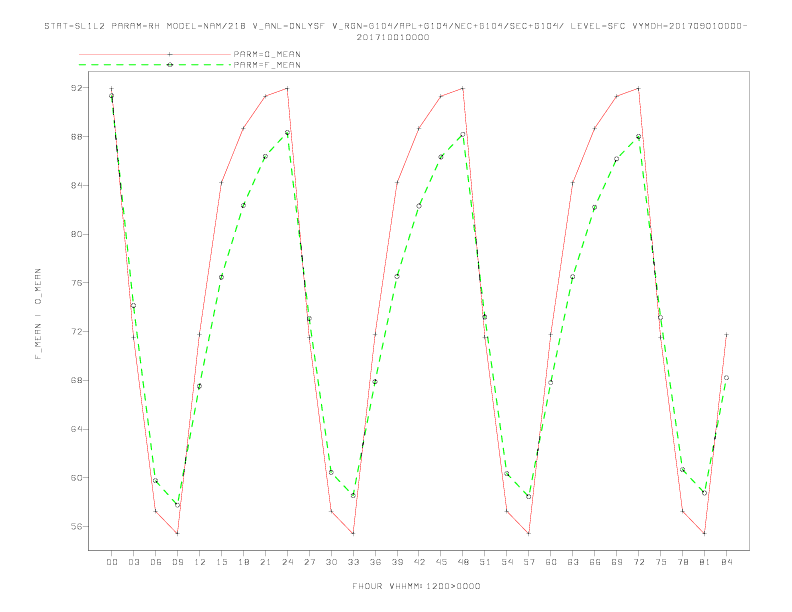
Task: Select the green dashed F_MEAN legend line sample
Action: click(x=155, y=65)
